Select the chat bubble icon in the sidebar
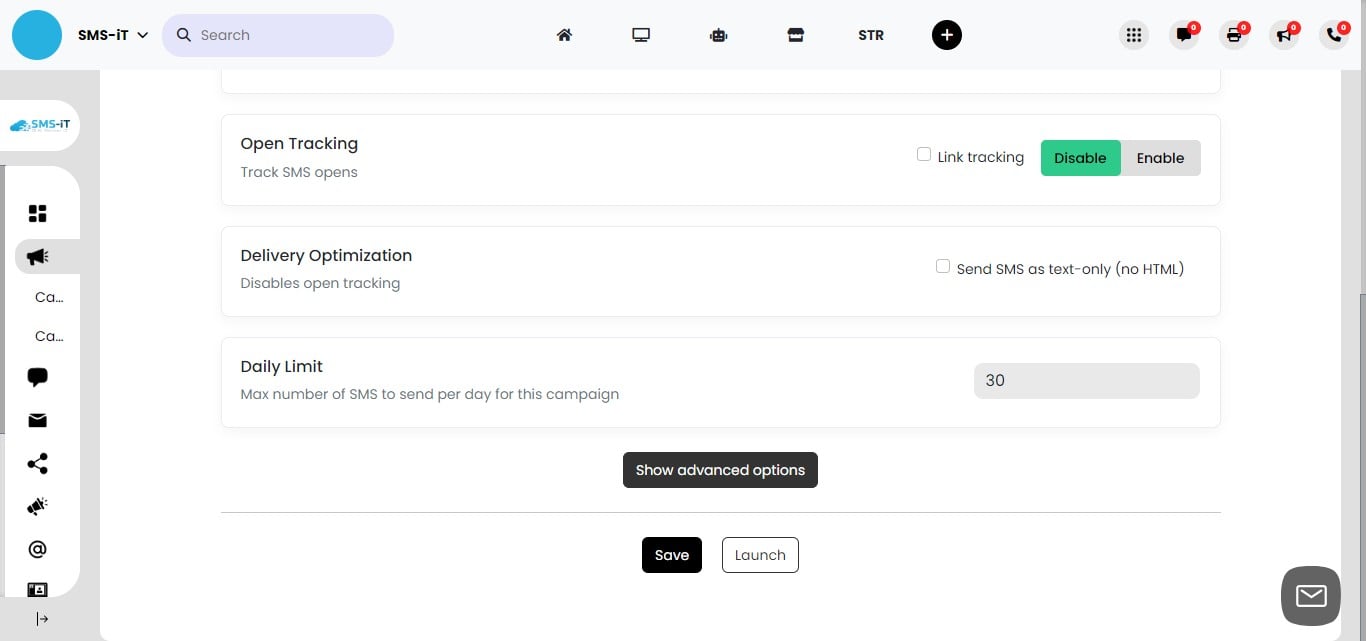Screen dimensions: 1366x641 [x=37, y=377]
